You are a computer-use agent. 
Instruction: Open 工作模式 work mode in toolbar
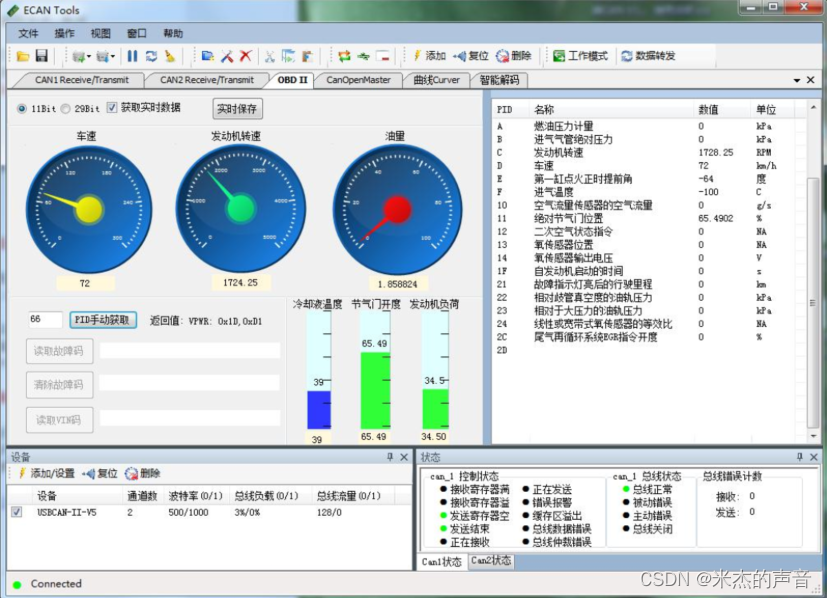(x=580, y=56)
